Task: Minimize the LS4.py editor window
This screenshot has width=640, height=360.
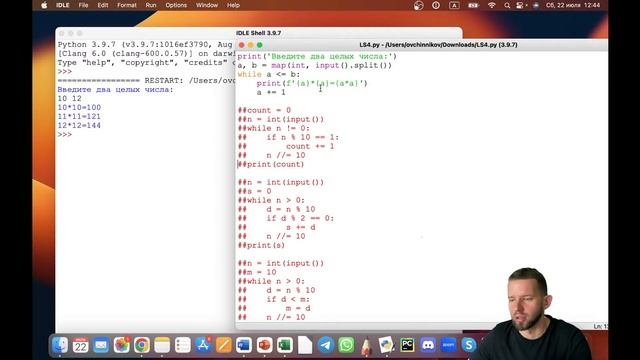Action: coord(251,45)
